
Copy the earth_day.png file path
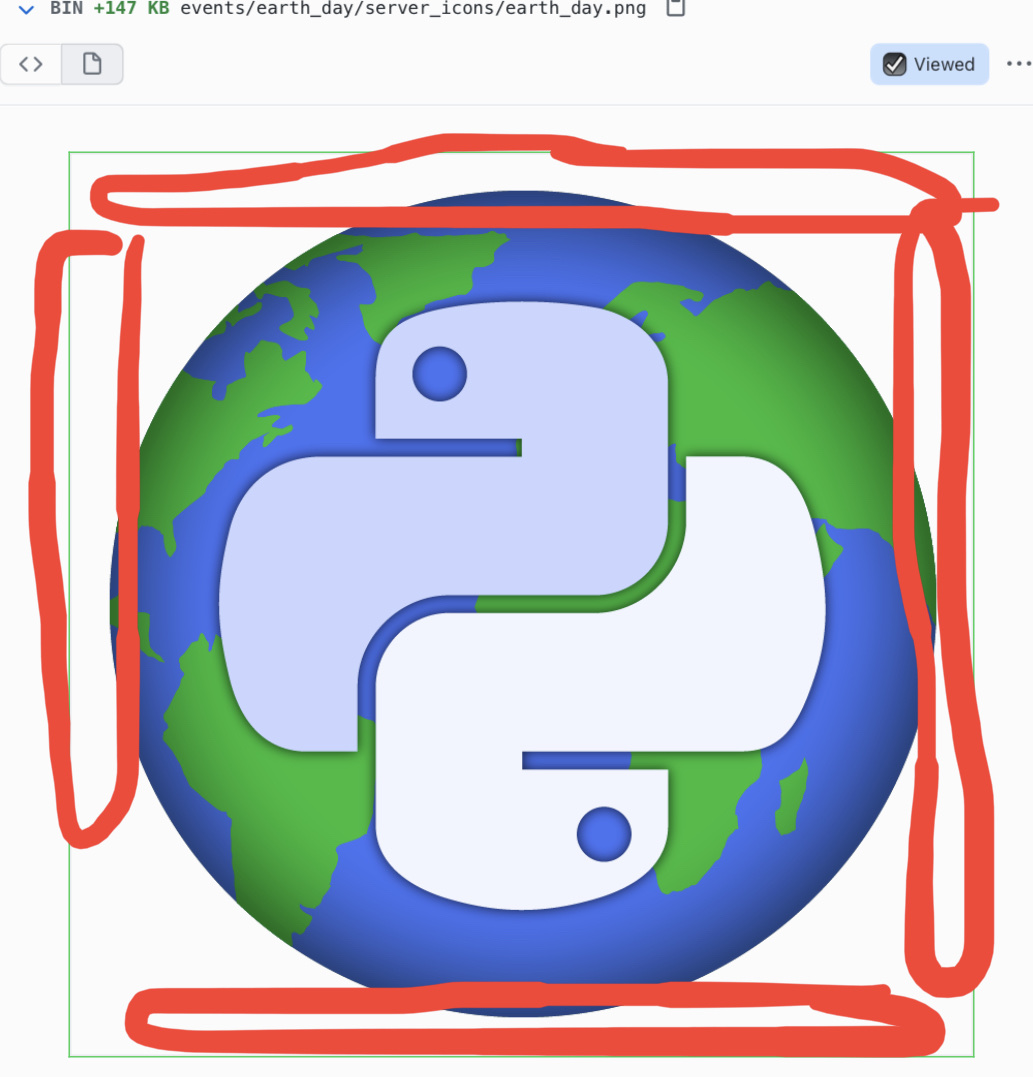point(676,8)
